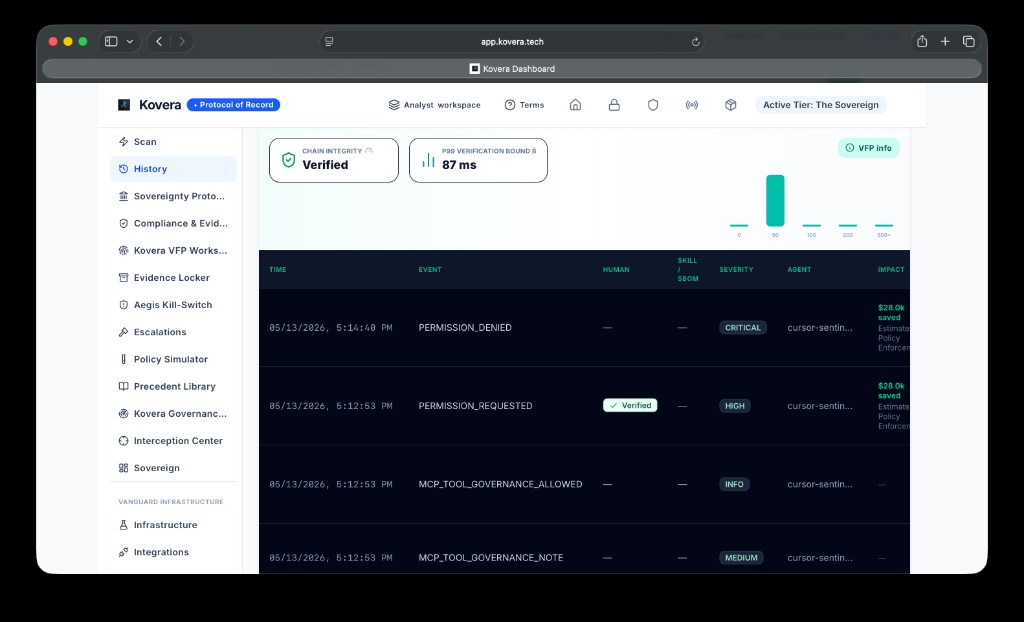Sort by the EVENT column header
1024x622 pixels.
pos(430,270)
